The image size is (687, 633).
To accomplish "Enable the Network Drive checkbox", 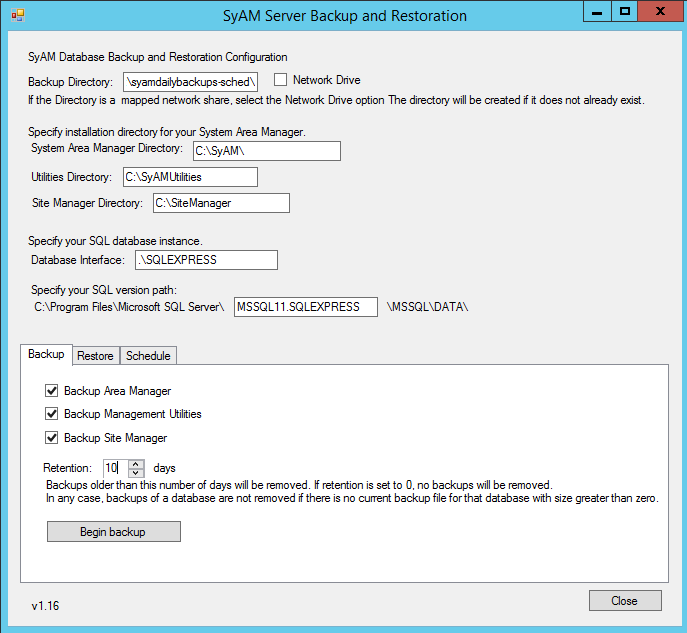I will [x=281, y=80].
